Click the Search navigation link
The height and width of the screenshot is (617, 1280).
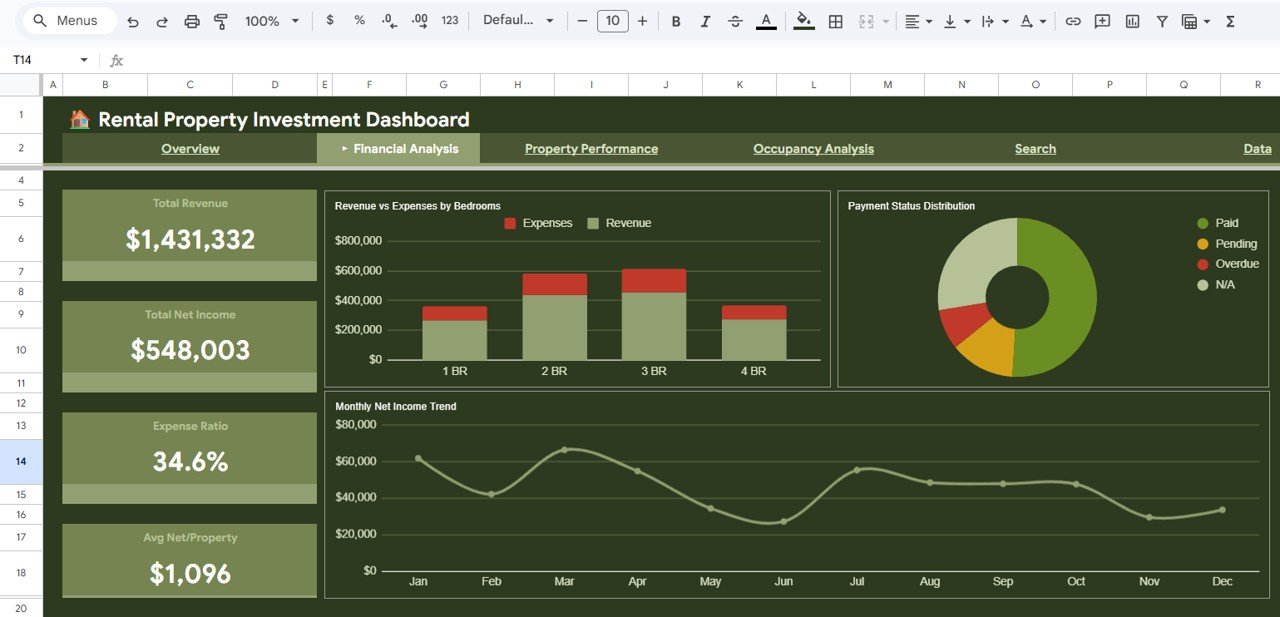(x=1035, y=148)
